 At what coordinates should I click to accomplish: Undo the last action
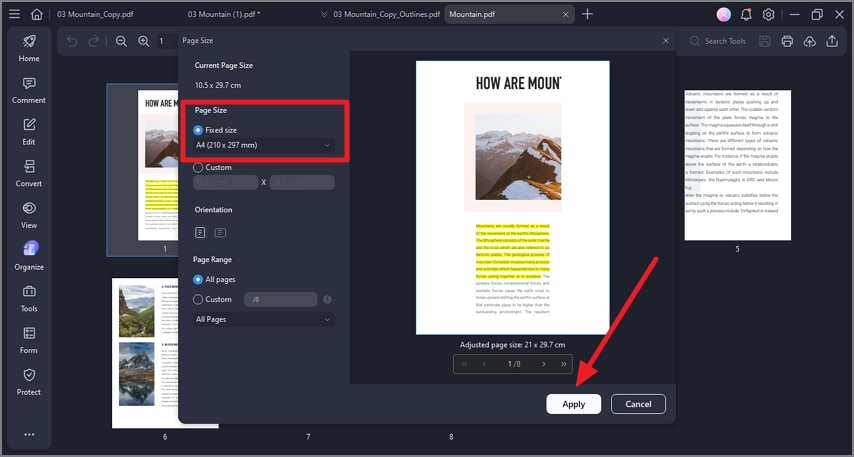click(72, 41)
